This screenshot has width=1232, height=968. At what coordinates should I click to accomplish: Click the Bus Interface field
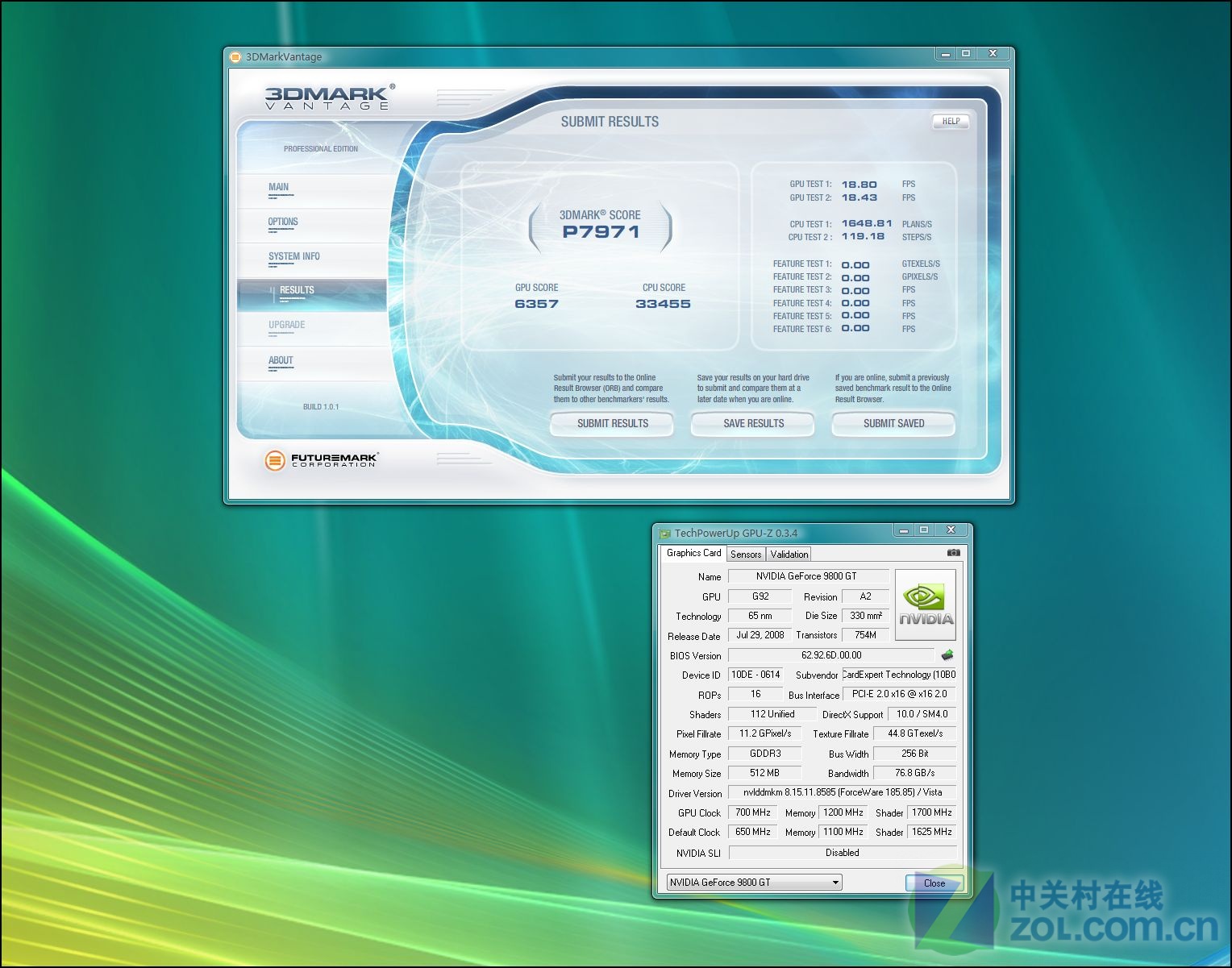[x=899, y=694]
